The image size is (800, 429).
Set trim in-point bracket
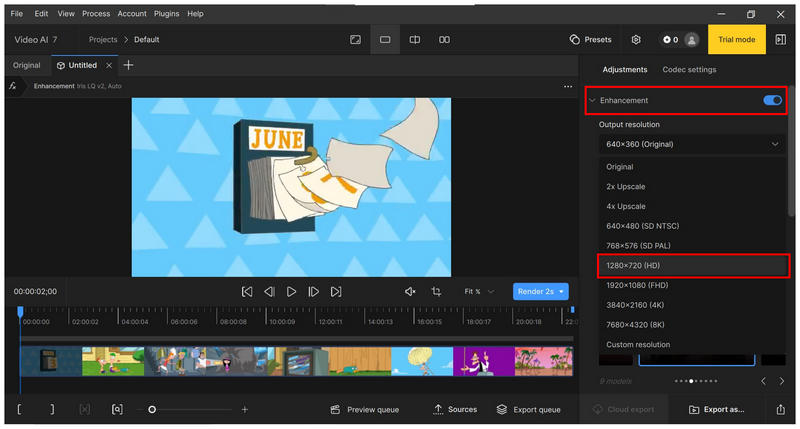click(19, 410)
